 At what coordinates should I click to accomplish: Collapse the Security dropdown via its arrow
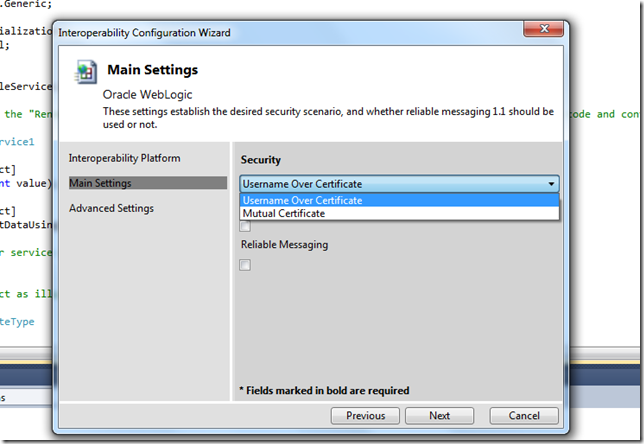pos(551,184)
